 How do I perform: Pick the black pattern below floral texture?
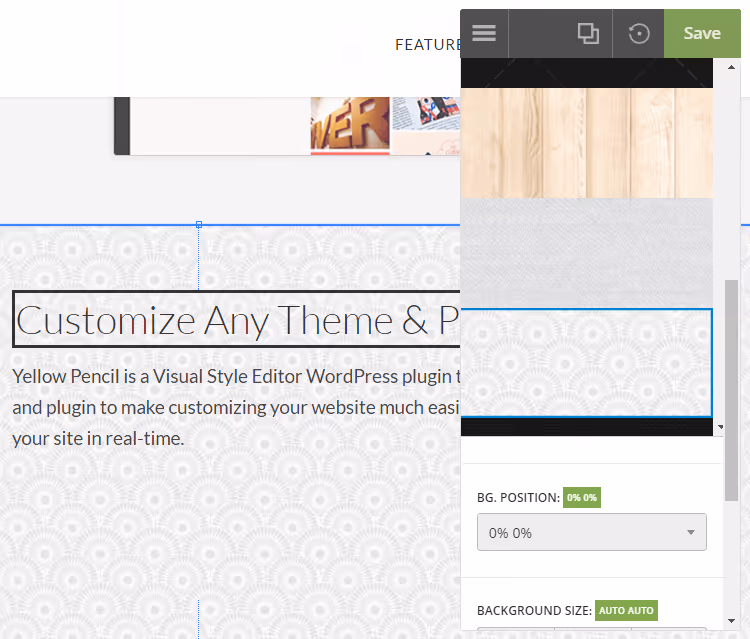point(586,427)
